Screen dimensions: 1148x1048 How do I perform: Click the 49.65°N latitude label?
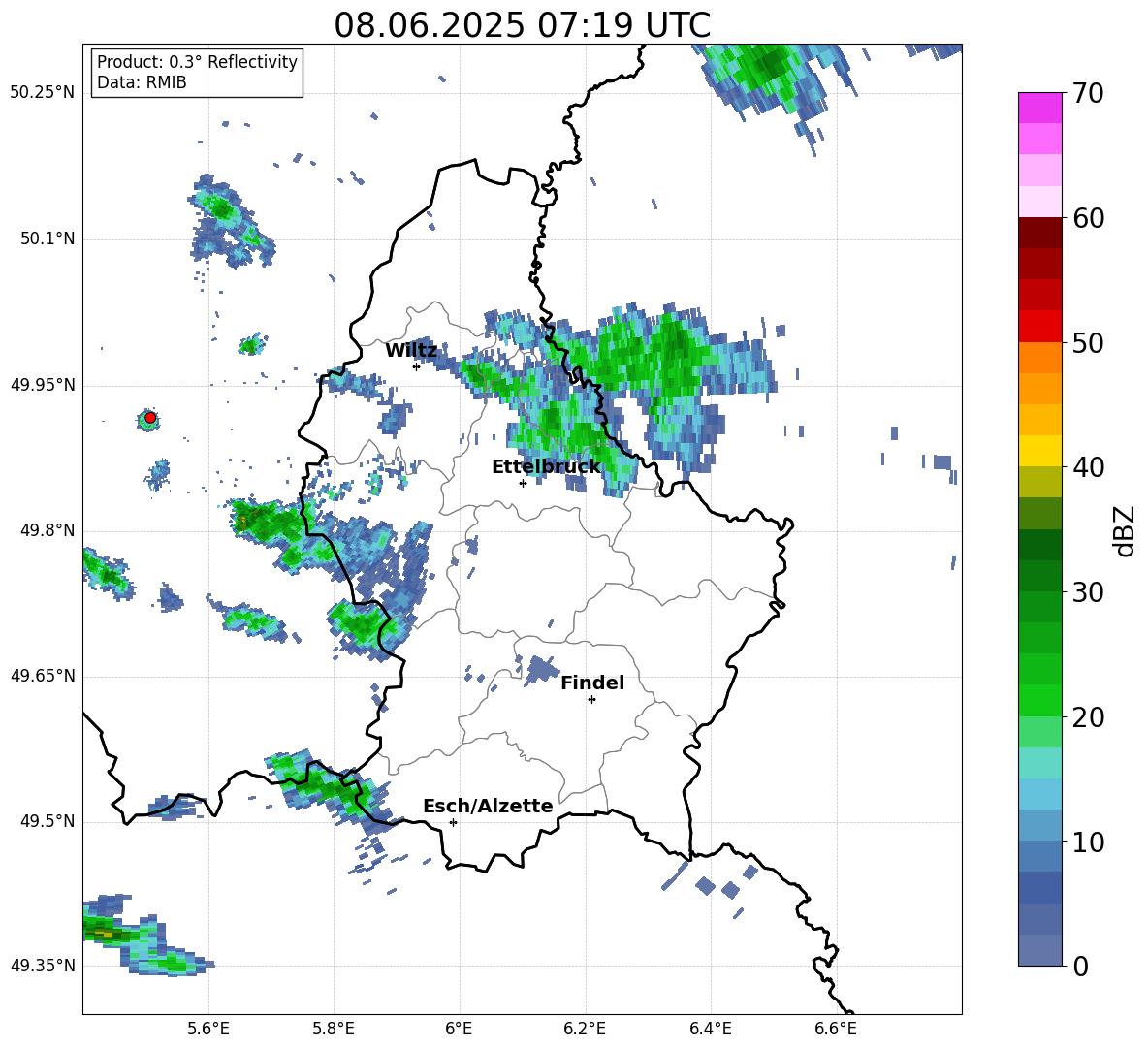click(43, 676)
